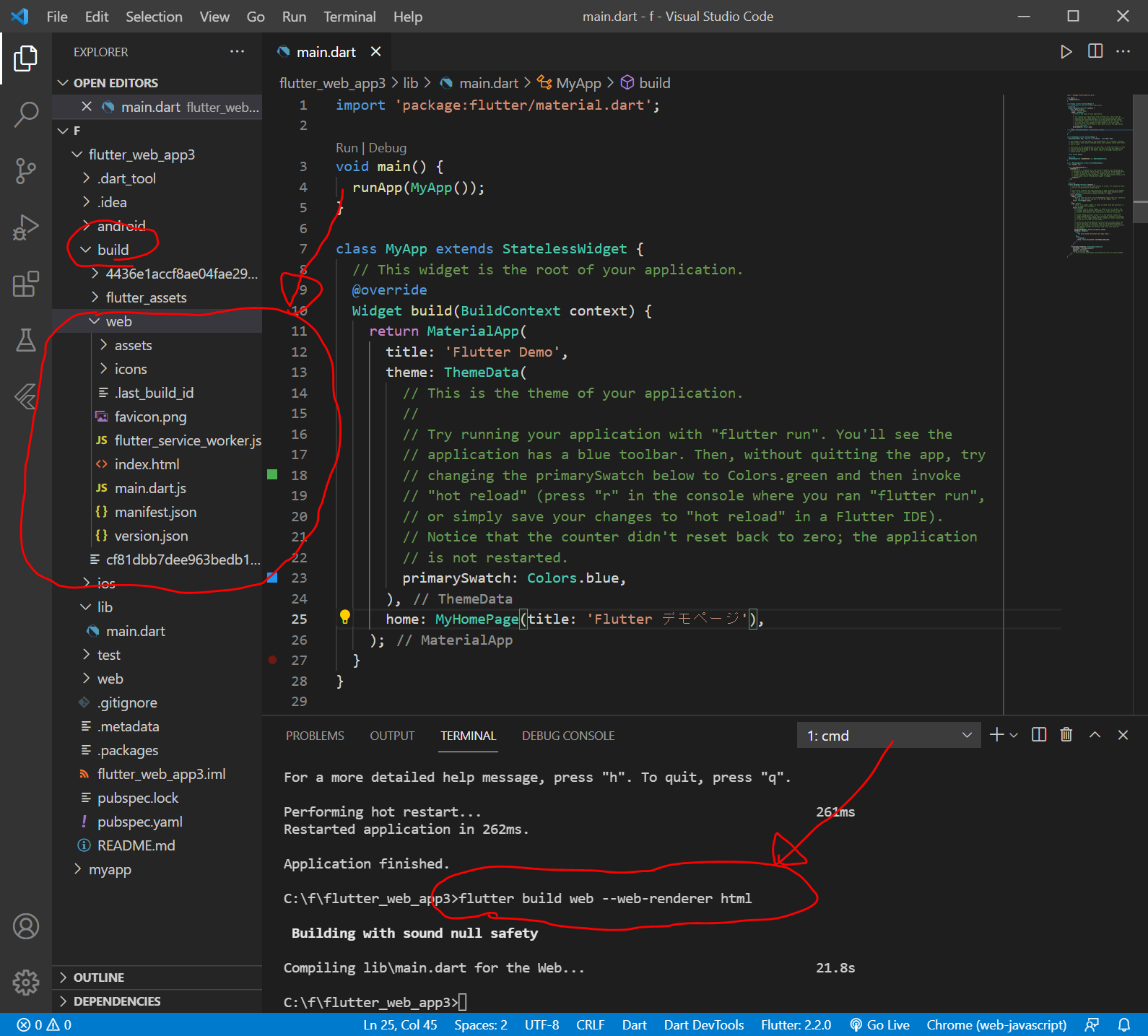Switch to the Output panel tab

(392, 736)
